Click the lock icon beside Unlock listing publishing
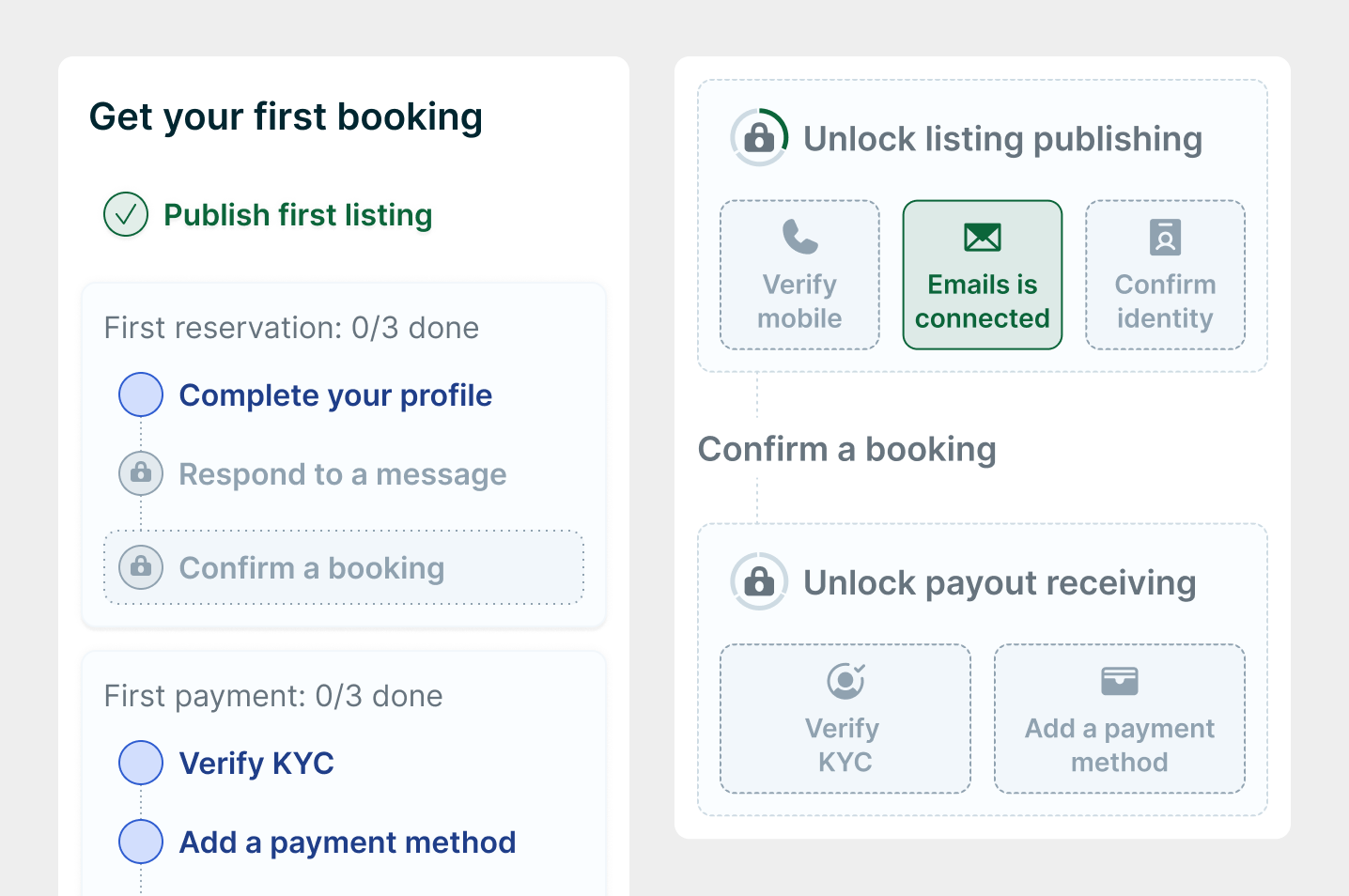1349x896 pixels. 759,138
